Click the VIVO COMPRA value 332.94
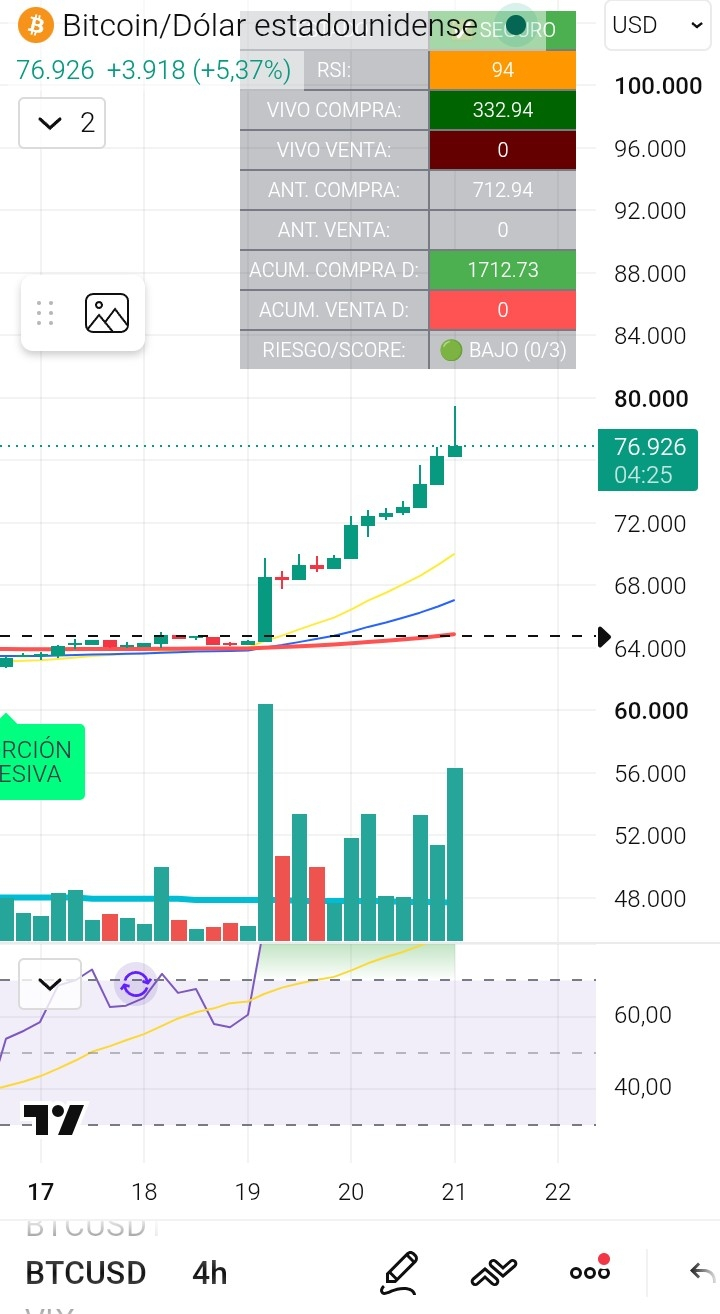 click(x=502, y=110)
